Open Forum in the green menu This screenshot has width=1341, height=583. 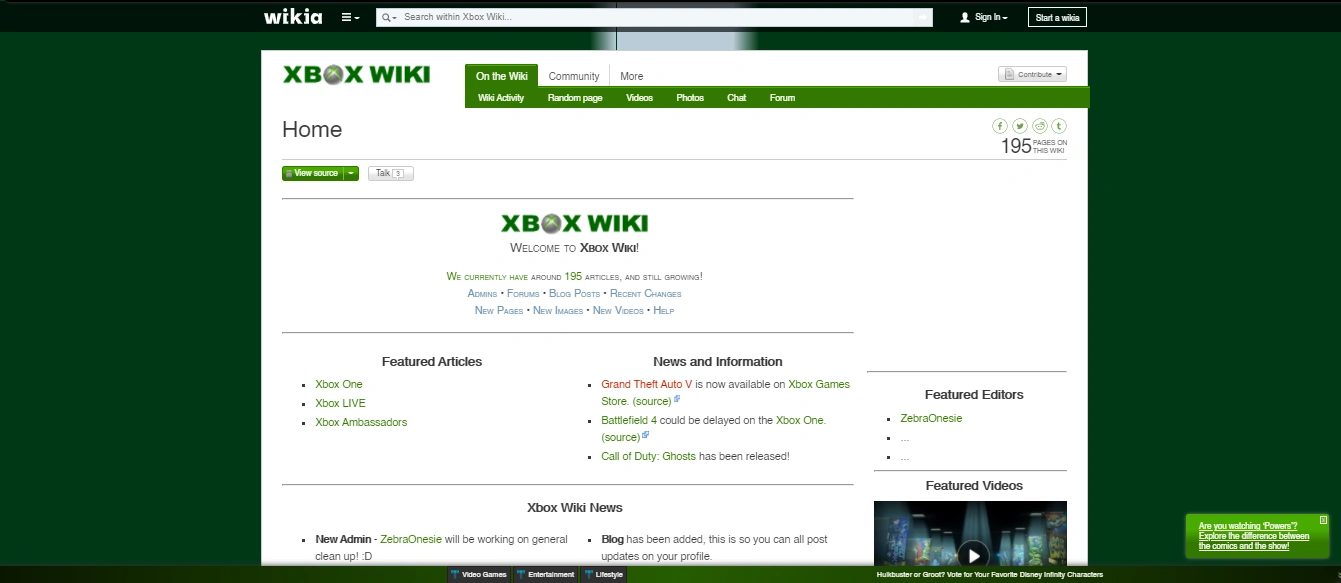pos(782,98)
